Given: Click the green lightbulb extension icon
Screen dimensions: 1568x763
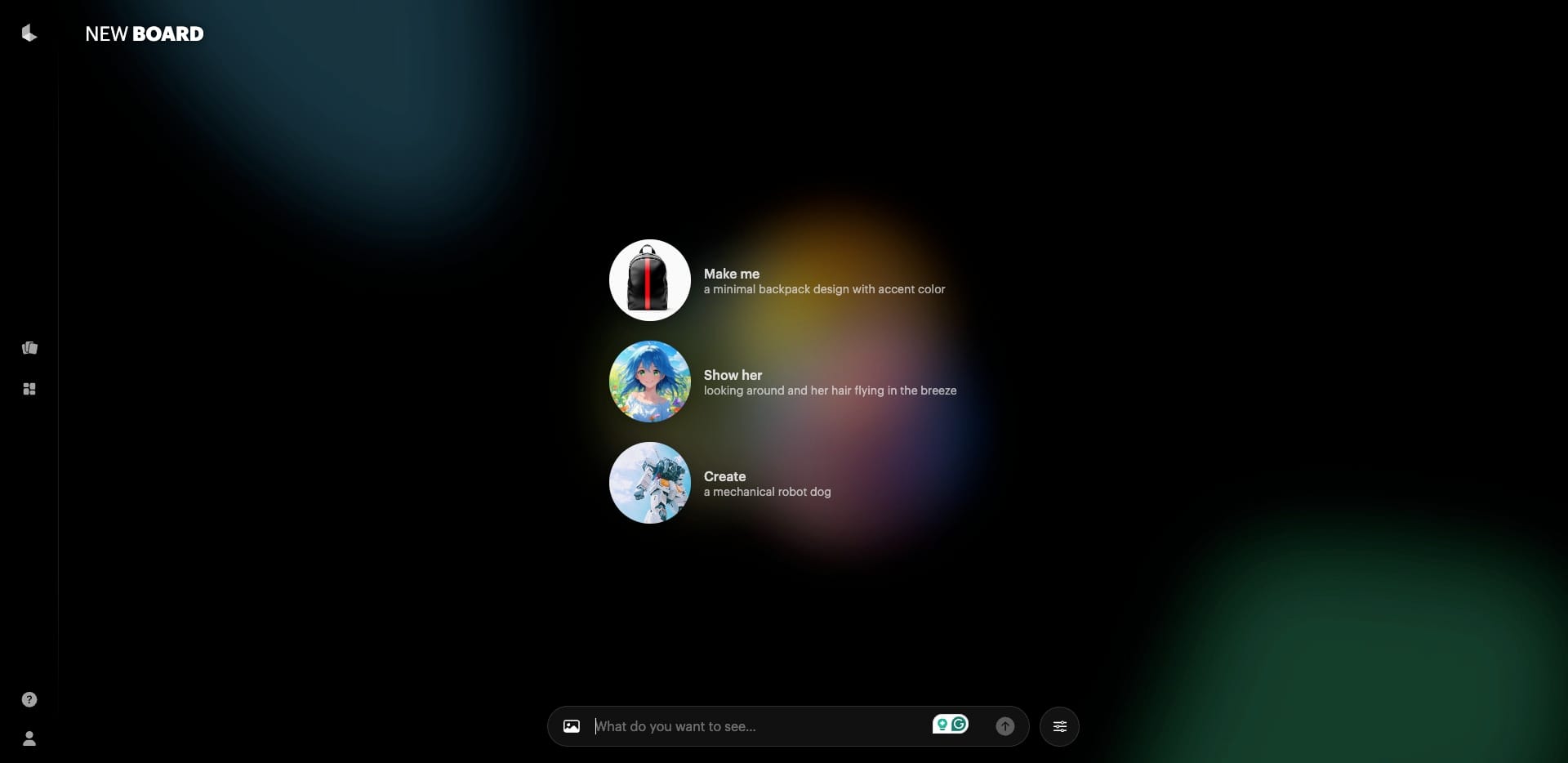Looking at the screenshot, I should [942, 724].
